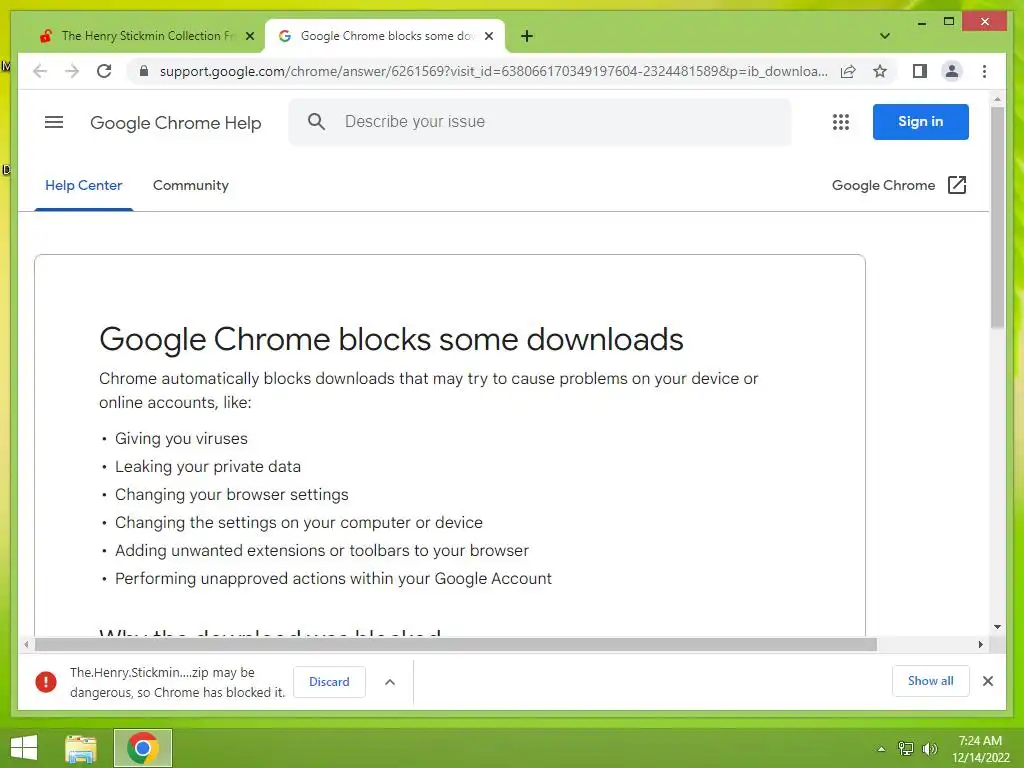
Task: Open the tab search chevron
Action: point(884,36)
